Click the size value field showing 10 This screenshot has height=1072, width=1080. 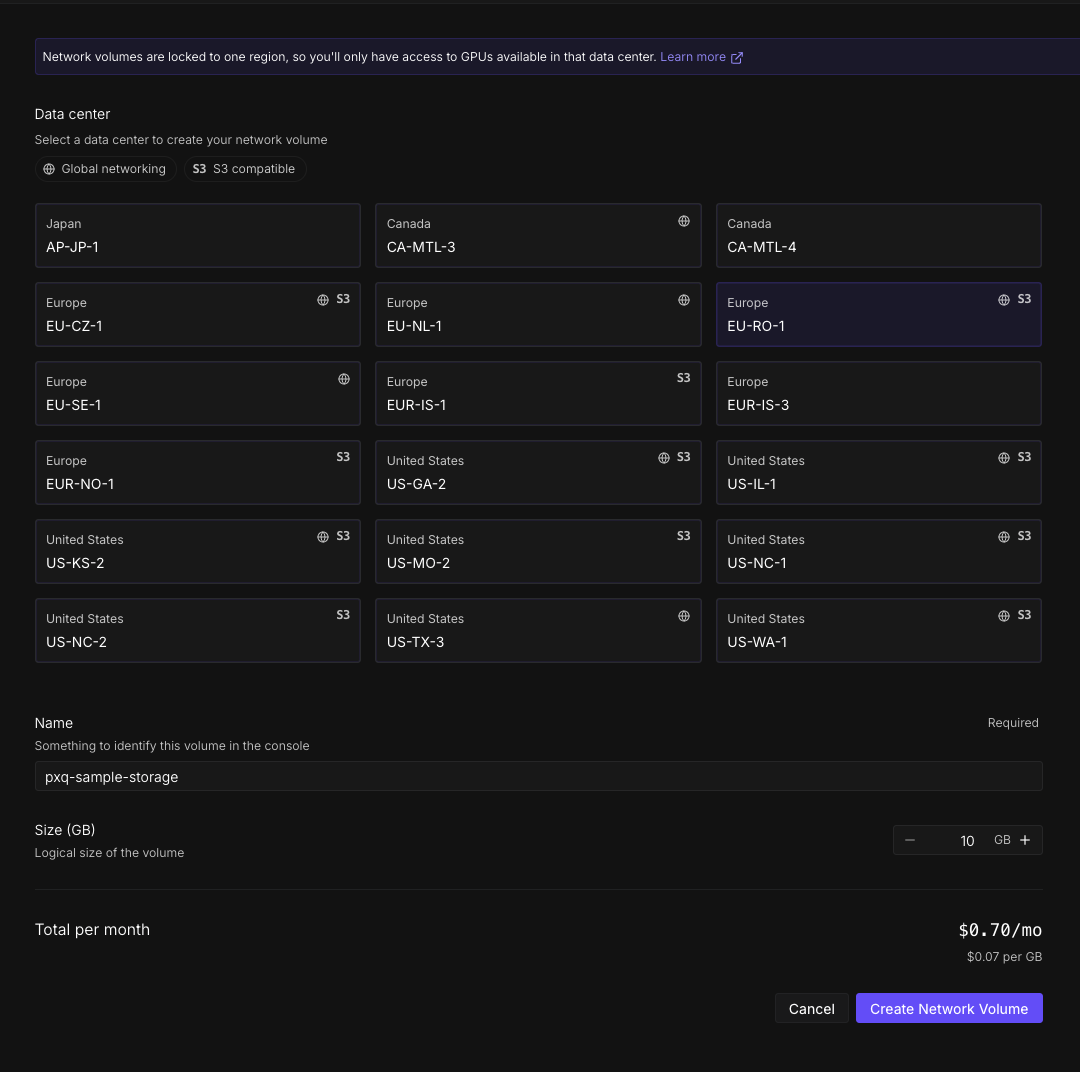click(967, 841)
